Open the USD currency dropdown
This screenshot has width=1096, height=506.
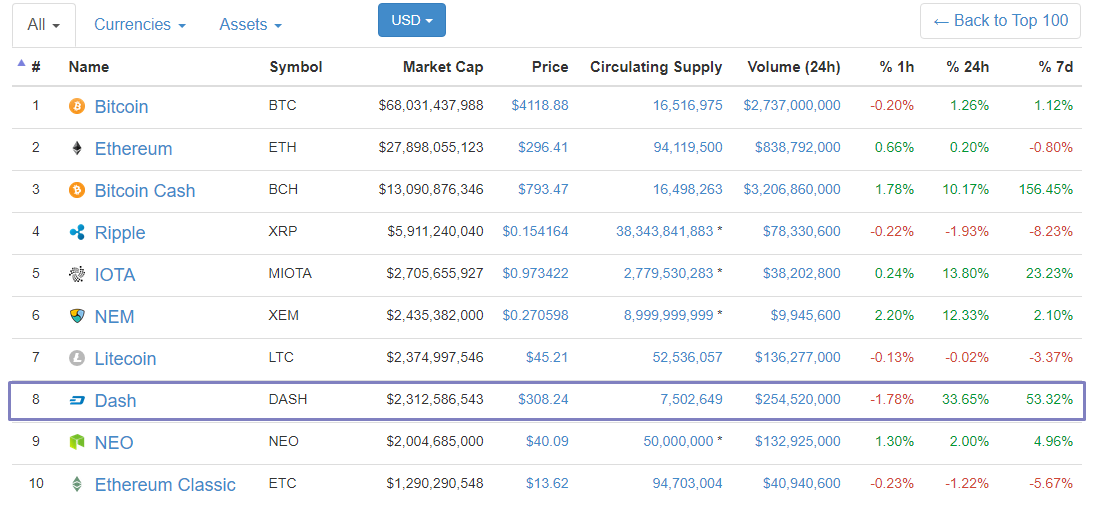click(x=411, y=20)
